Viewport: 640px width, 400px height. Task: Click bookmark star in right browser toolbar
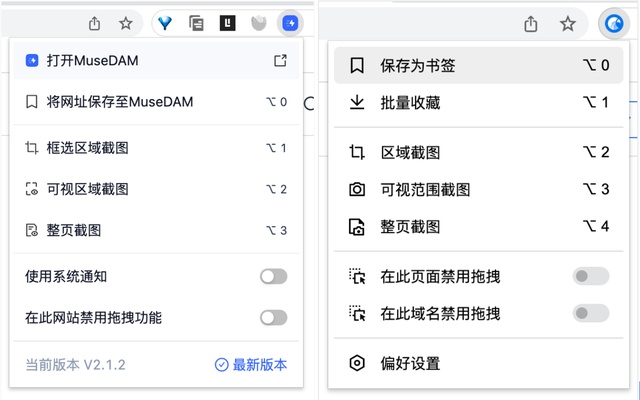[x=568, y=24]
